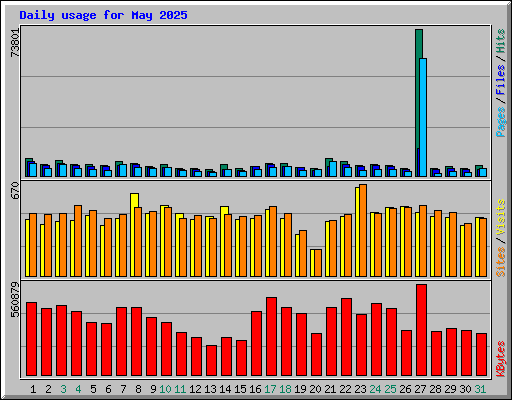Click the red KBytes bar for day 24
This screenshot has width=512, height=400.
(x=377, y=340)
